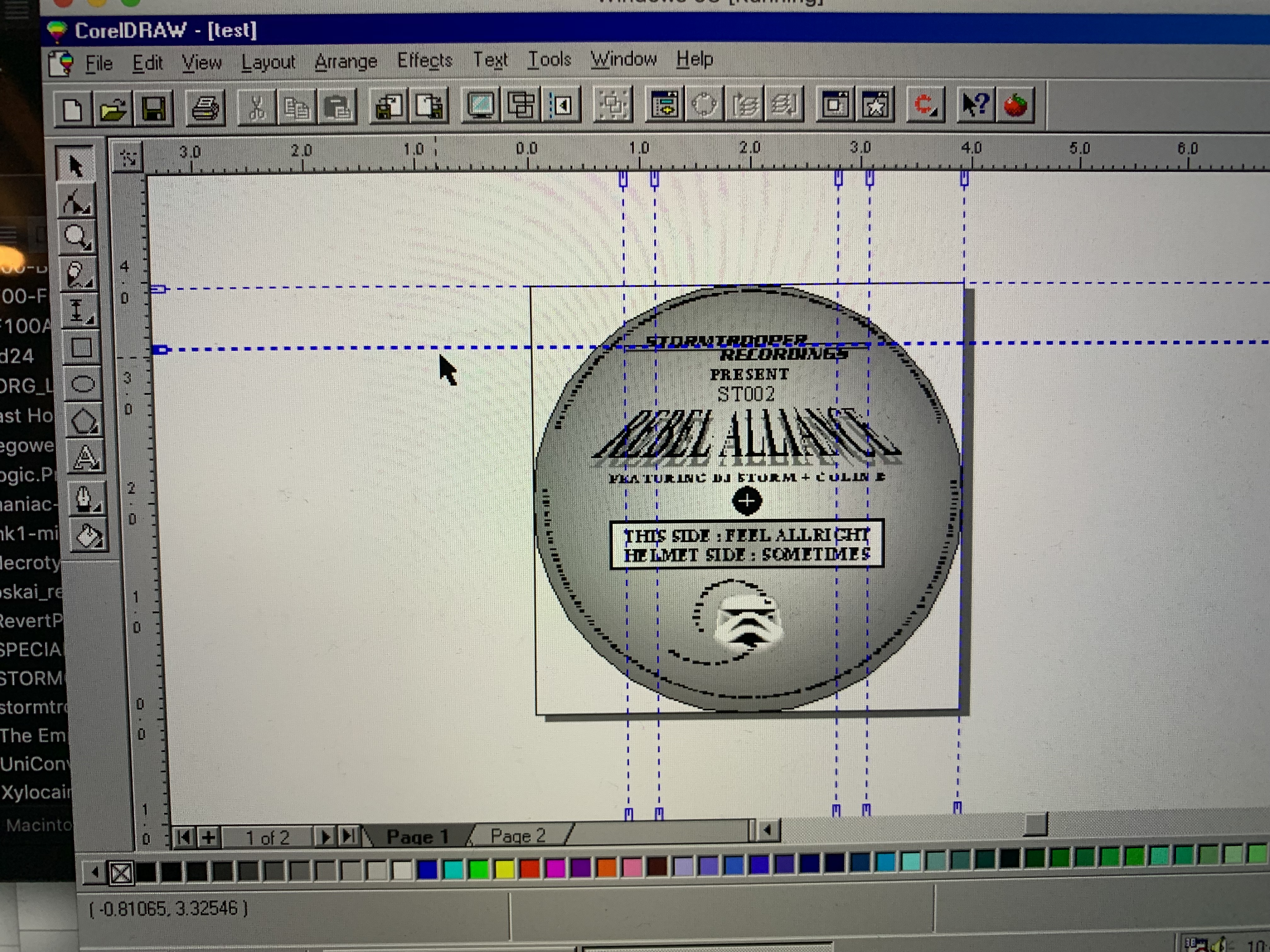Click the red tomato toolbar icon
This screenshot has height=952, width=1270.
pyautogui.click(x=1015, y=105)
